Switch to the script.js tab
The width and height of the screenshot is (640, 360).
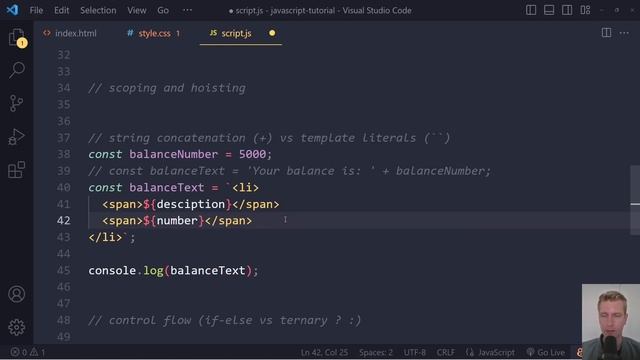(x=236, y=33)
